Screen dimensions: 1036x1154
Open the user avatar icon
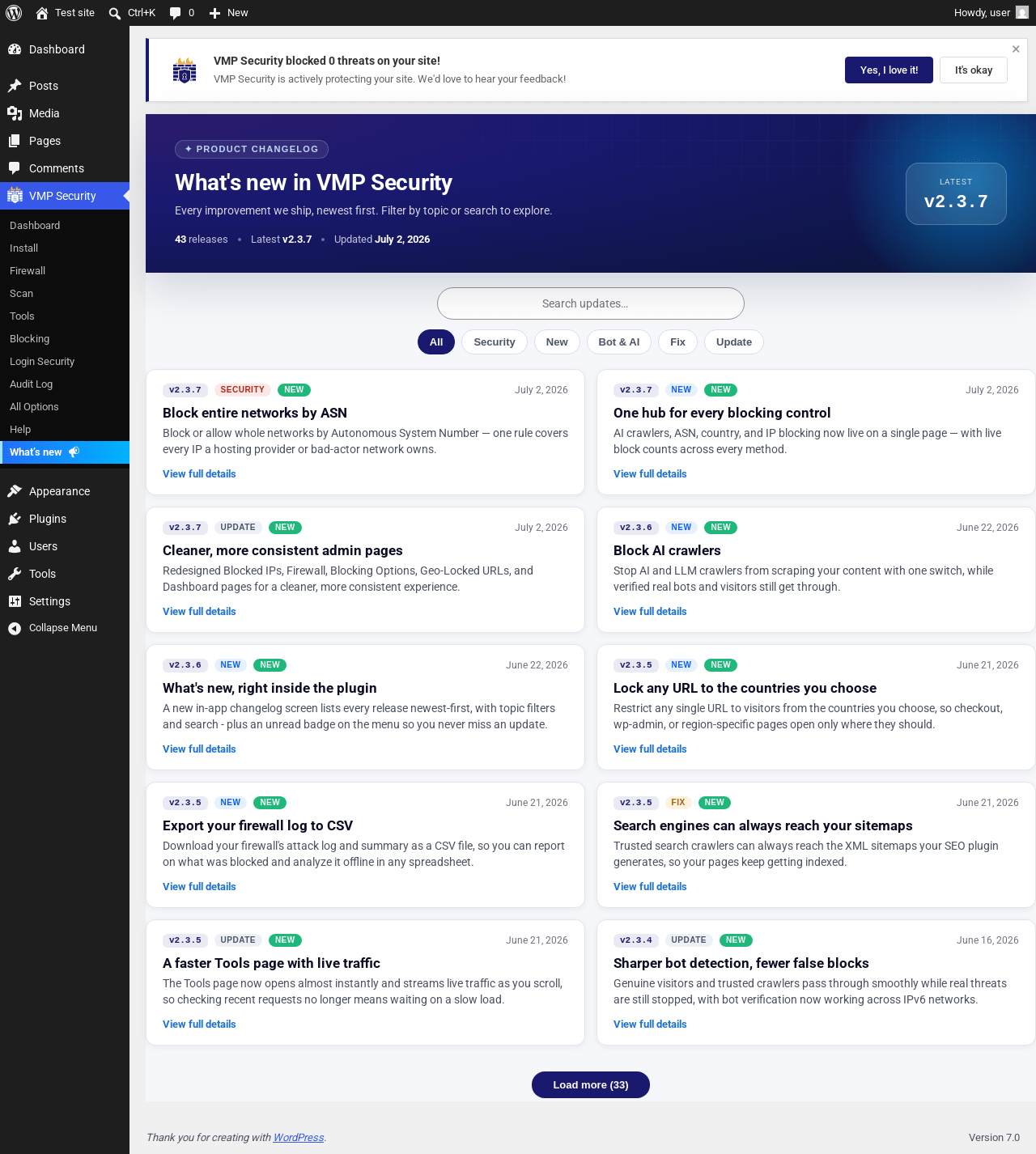(x=1022, y=13)
